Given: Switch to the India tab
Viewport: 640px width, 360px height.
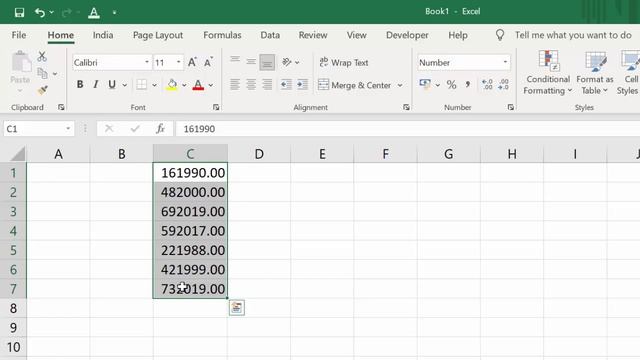Looking at the screenshot, I should pos(103,35).
